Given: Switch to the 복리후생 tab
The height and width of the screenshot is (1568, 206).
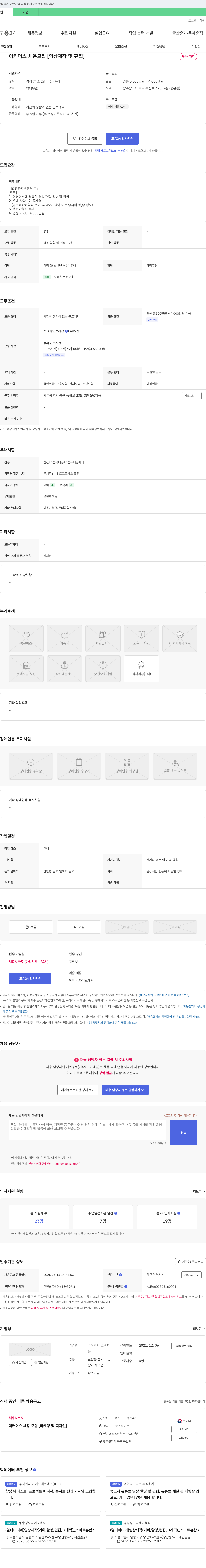Looking at the screenshot, I should point(121,47).
